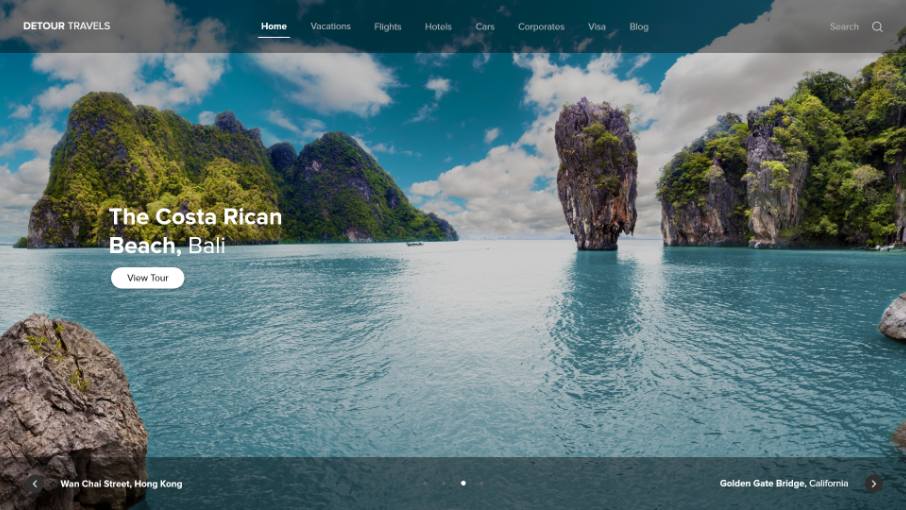Click the heading The Costa Rican Beach, Bali
Screen dimensions: 906x510
[x=195, y=231]
